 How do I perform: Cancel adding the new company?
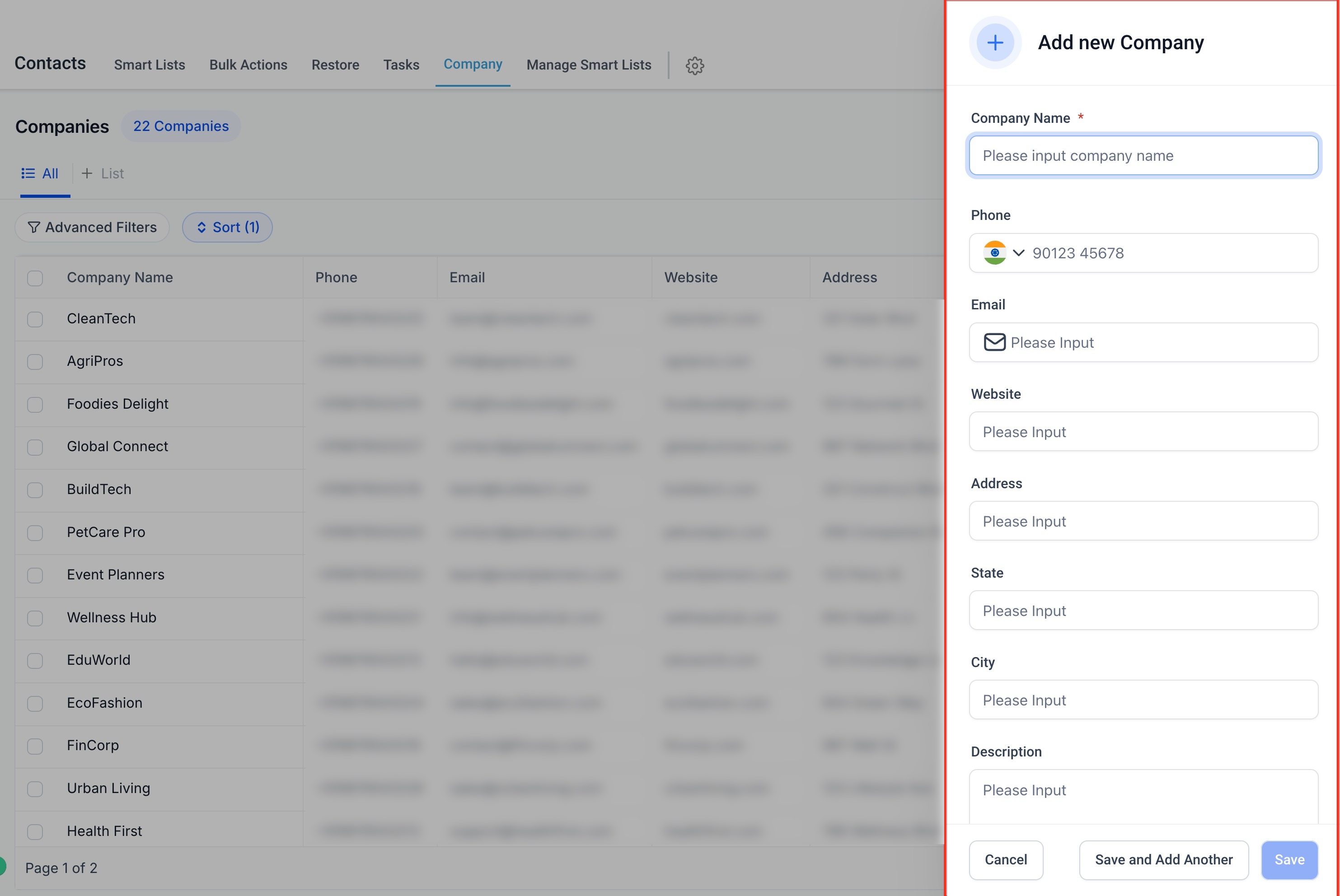coord(1006,859)
